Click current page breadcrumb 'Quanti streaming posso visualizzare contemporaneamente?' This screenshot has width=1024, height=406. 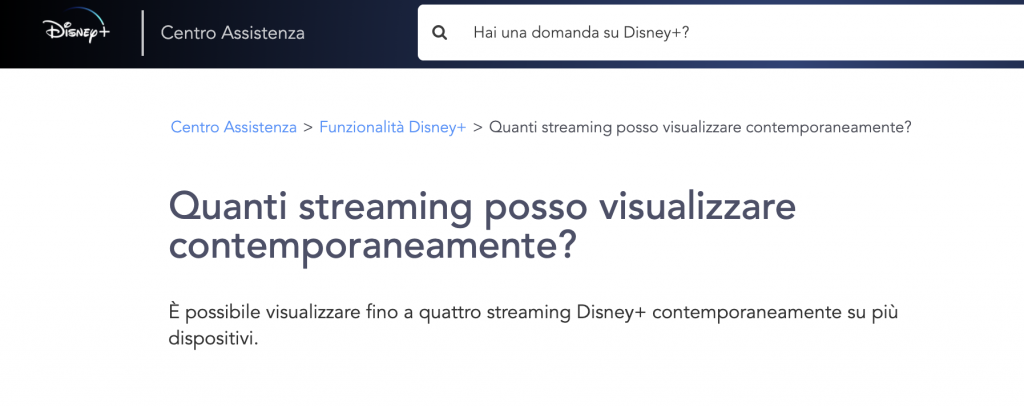pyautogui.click(x=699, y=127)
